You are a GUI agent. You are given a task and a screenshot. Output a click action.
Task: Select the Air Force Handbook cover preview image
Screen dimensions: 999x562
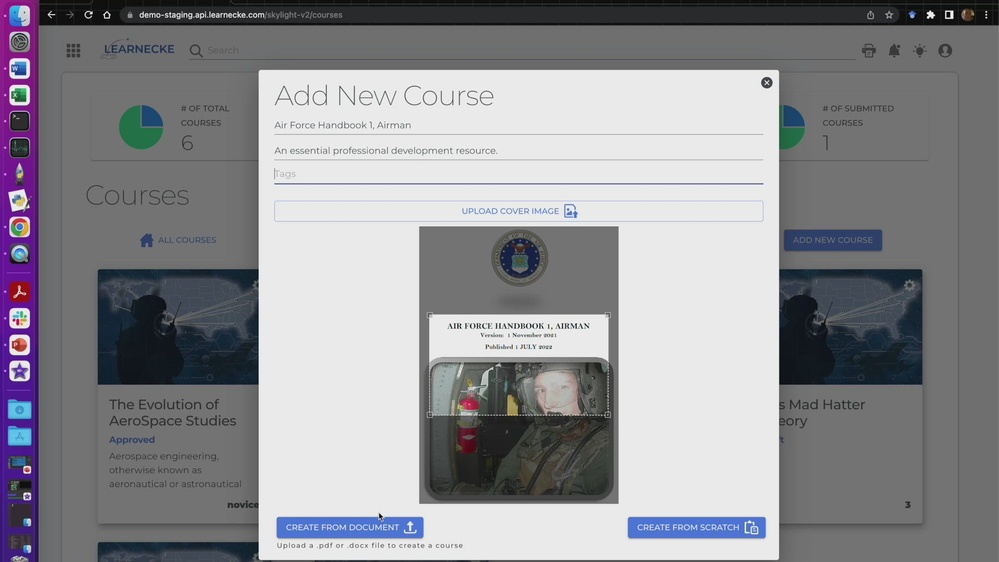pos(519,365)
